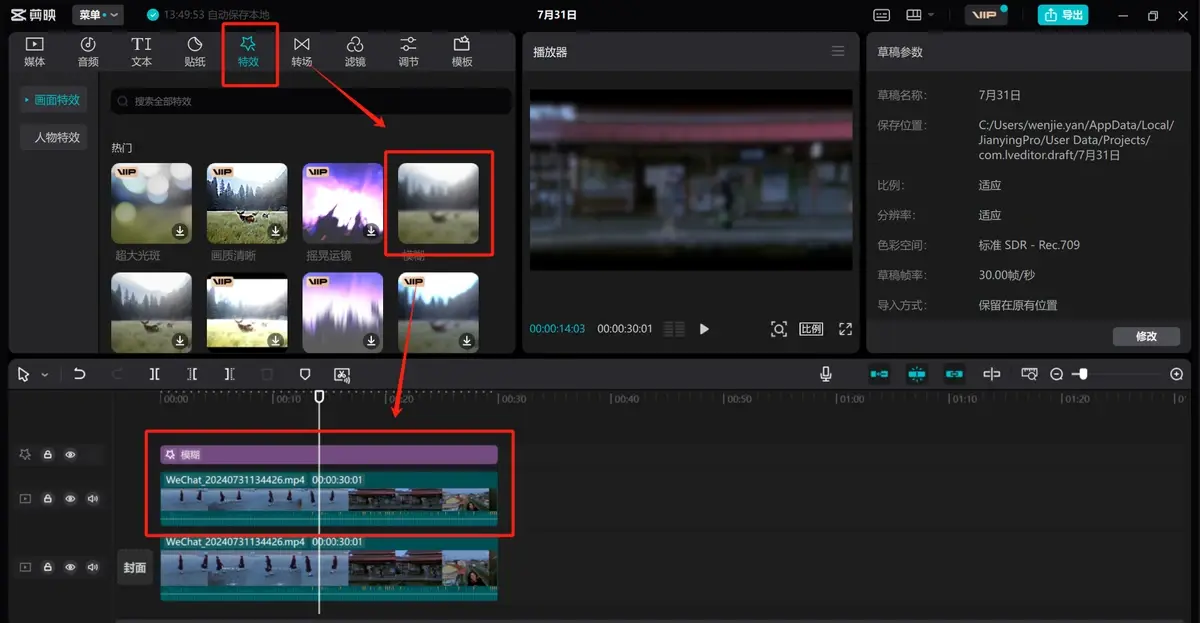Click the 搜索全部特效 search field
The image size is (1200, 623).
311,101
